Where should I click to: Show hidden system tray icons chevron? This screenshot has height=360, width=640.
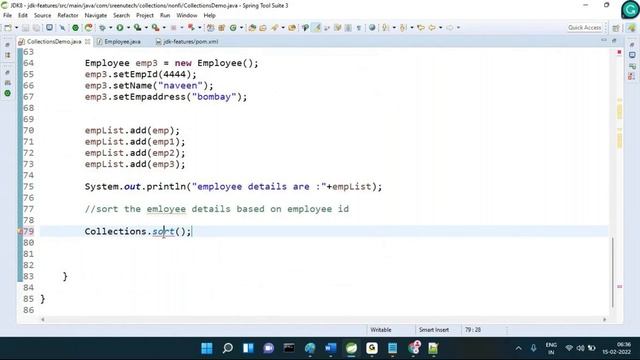(518, 348)
